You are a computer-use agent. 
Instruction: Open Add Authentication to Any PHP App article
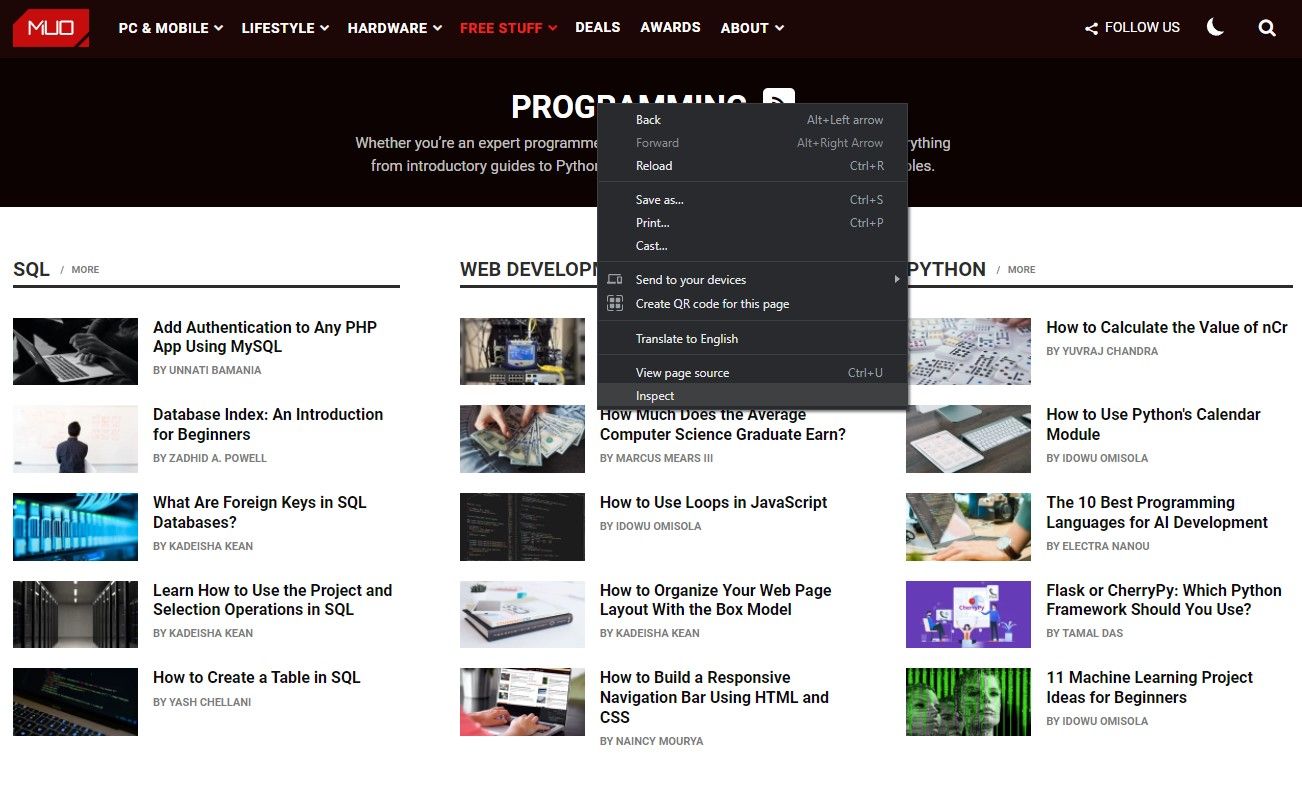(x=265, y=337)
